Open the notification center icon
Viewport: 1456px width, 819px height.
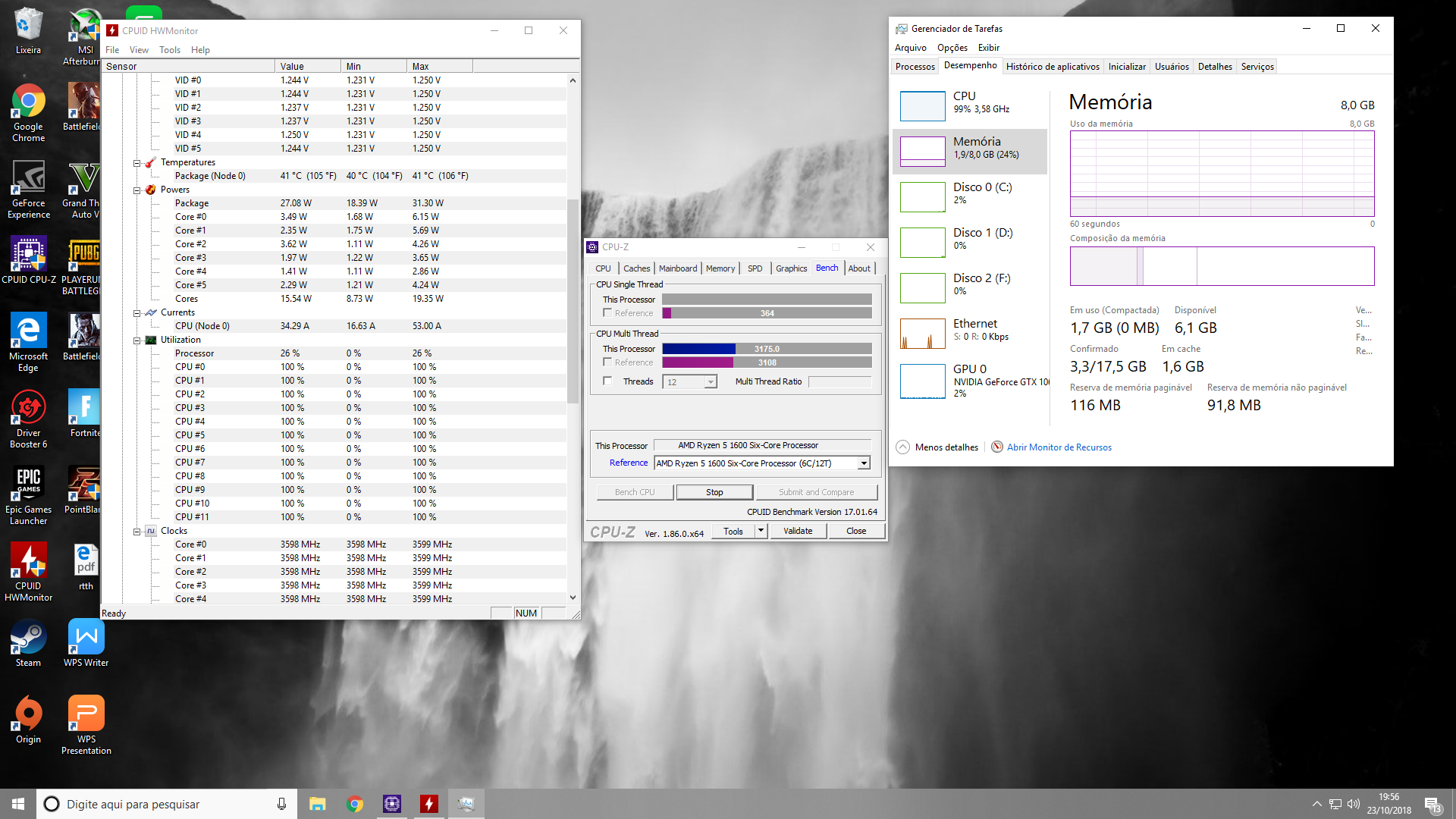[1432, 804]
